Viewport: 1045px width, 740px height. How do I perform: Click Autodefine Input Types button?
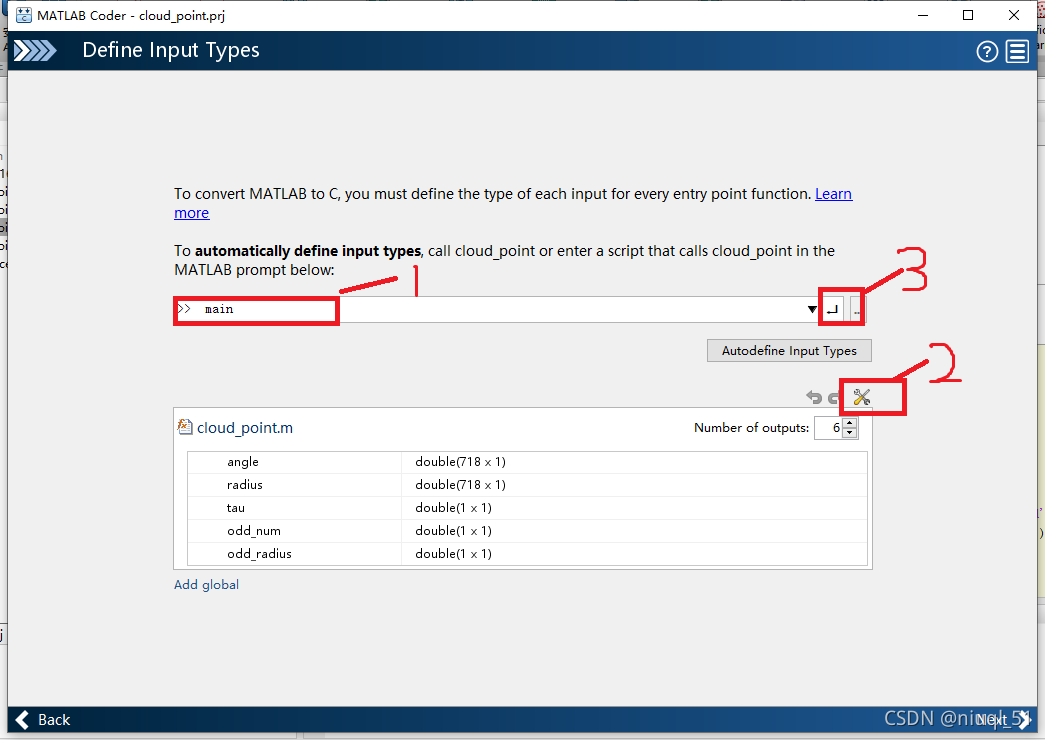[x=789, y=351]
